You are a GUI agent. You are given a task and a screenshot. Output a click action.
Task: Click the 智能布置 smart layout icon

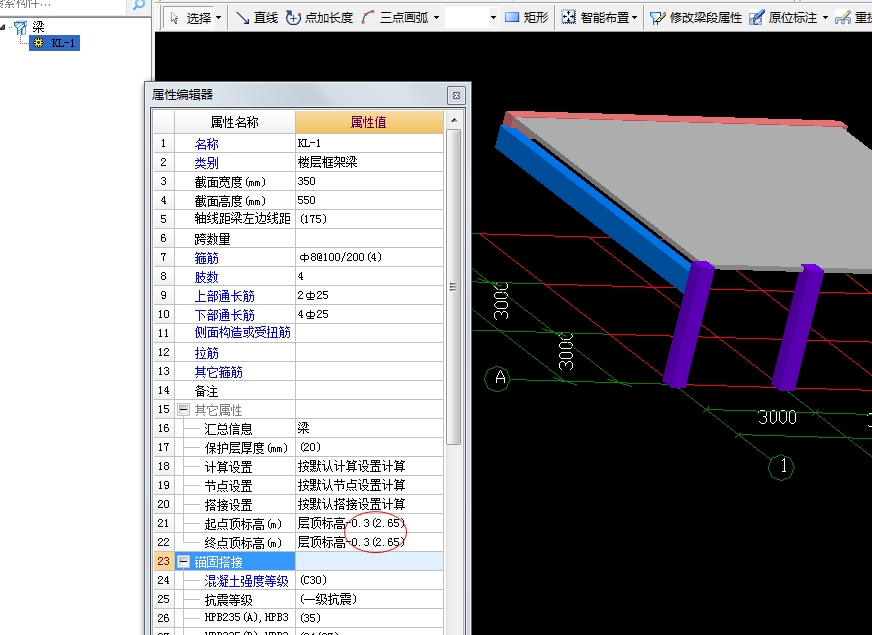coord(568,18)
